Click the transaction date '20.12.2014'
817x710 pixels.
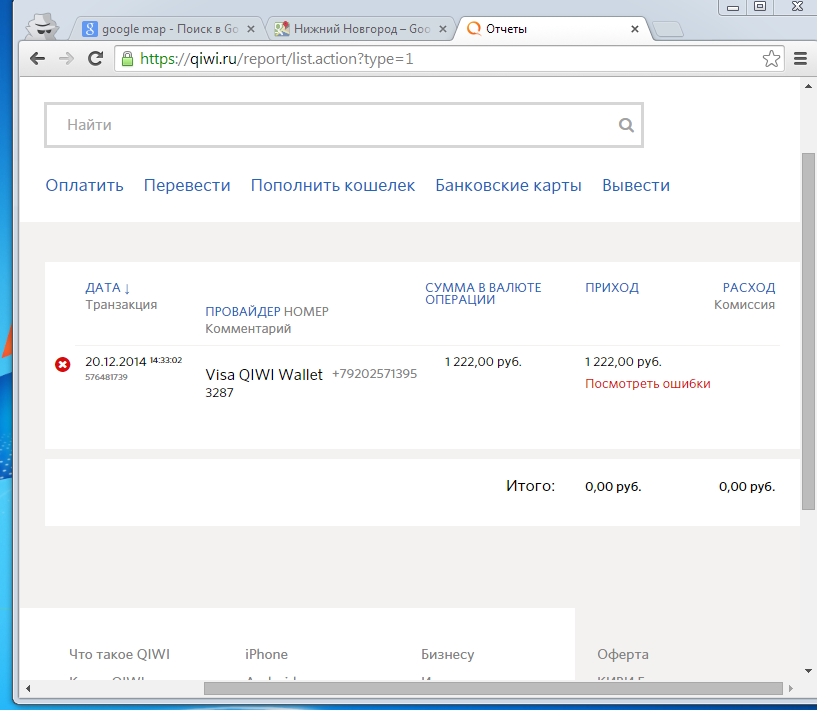(116, 362)
